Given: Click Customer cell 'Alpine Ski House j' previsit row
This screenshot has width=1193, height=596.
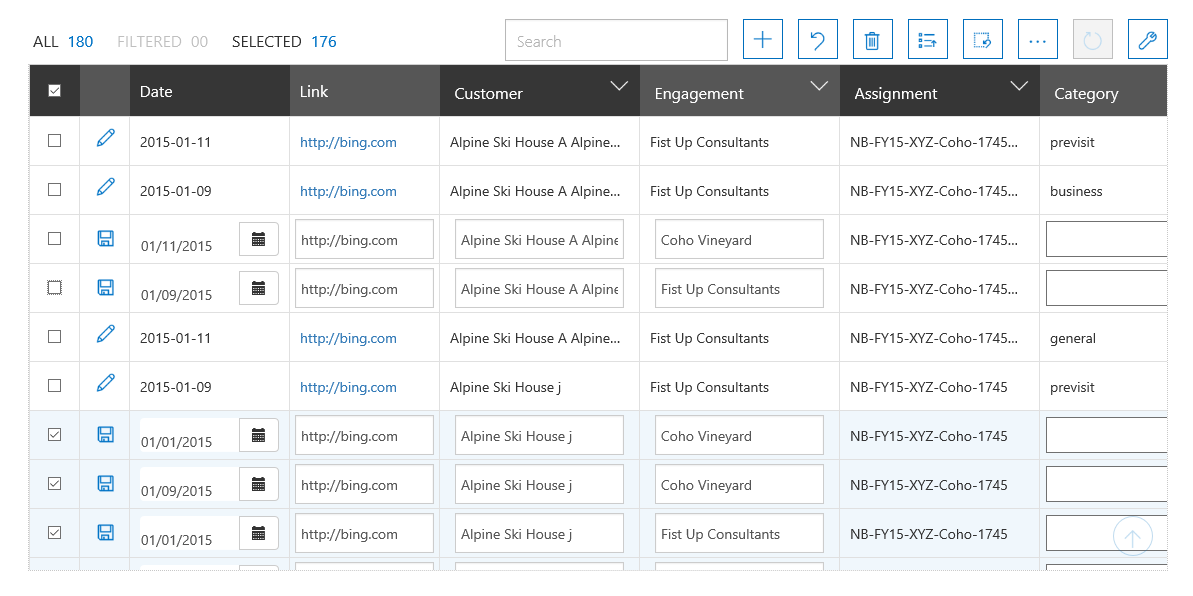Looking at the screenshot, I should tap(539, 386).
